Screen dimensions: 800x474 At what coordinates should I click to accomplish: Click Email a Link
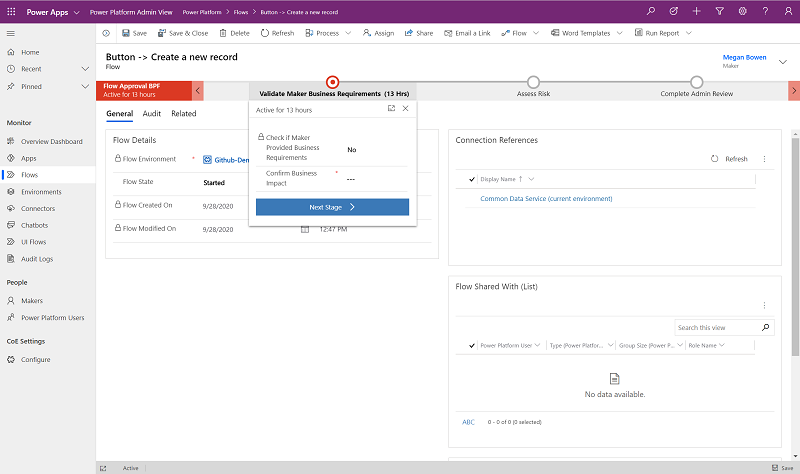467,33
